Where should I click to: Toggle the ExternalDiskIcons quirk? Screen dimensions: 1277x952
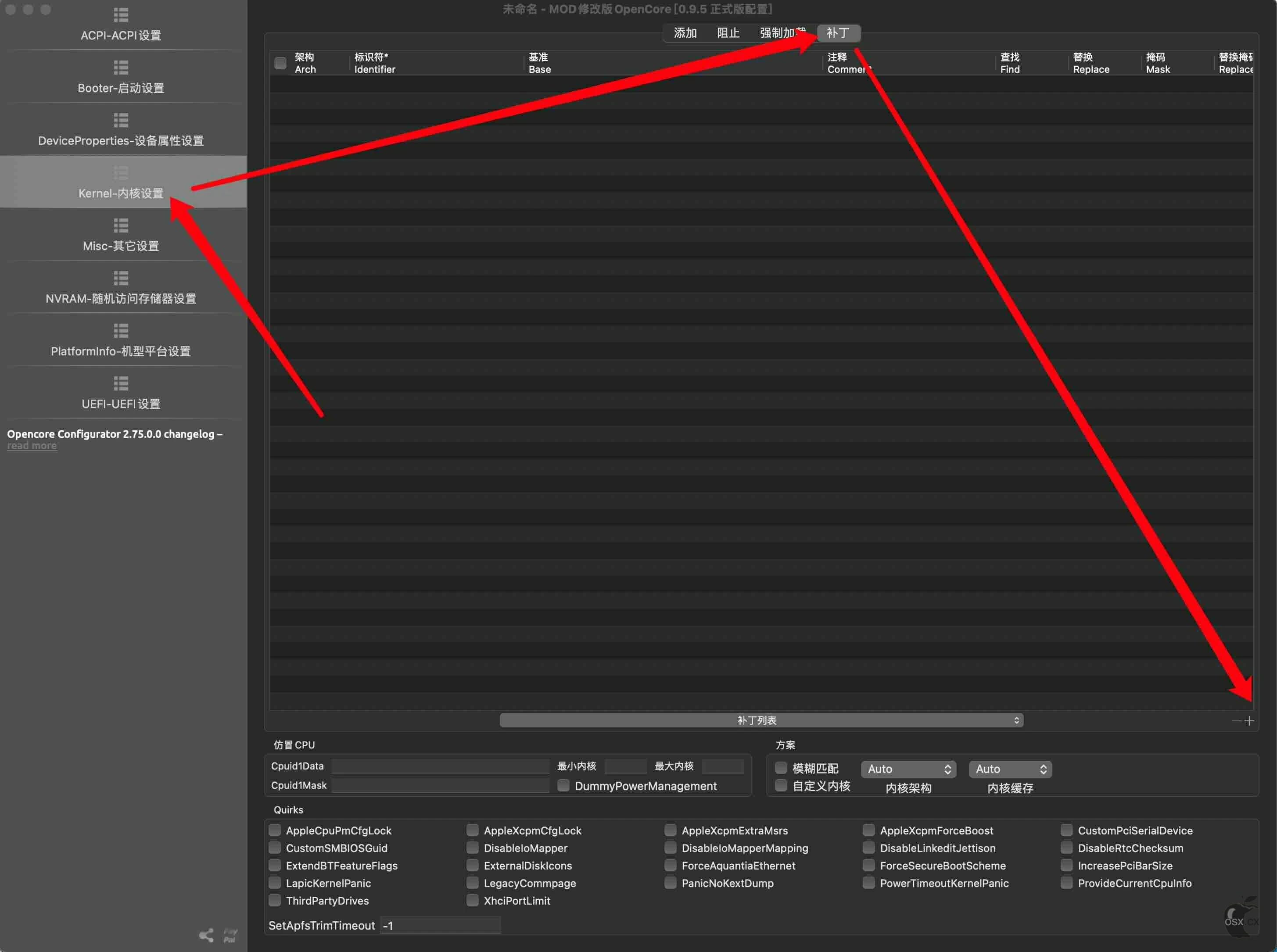(473, 865)
